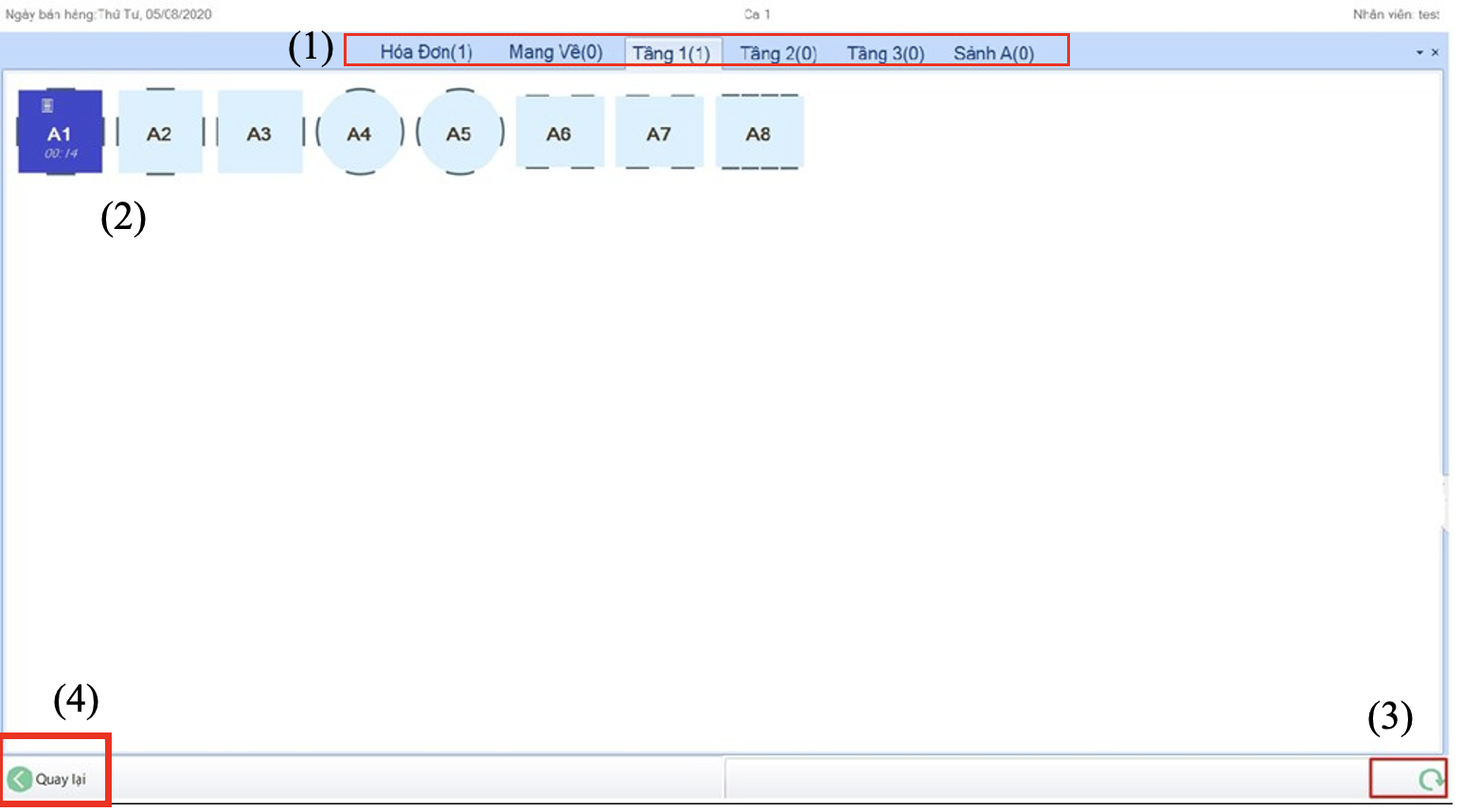Pick table A8
This screenshot has width=1462, height=812.
pos(759,132)
